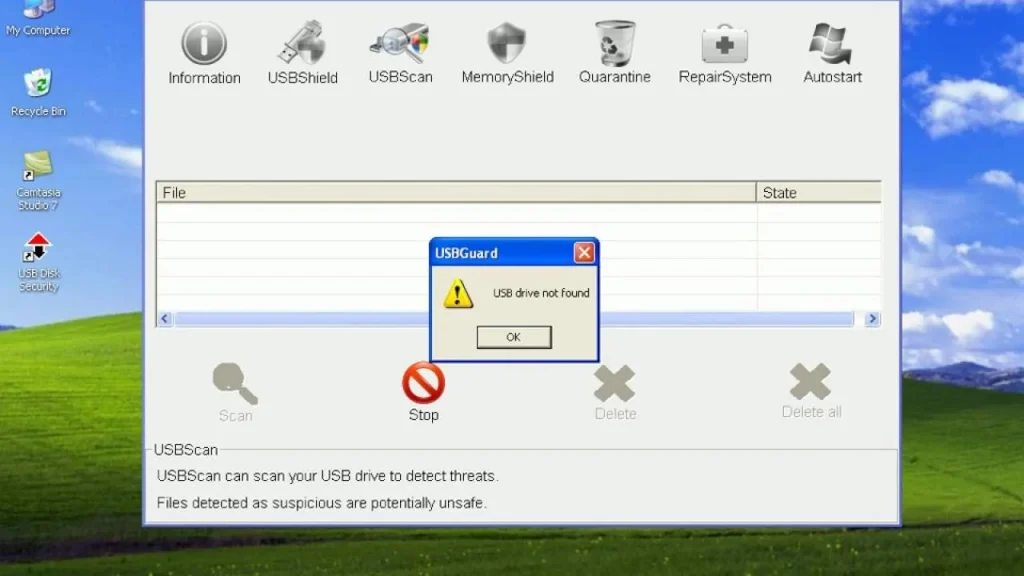Image resolution: width=1024 pixels, height=576 pixels.
Task: Click the Delete all icon
Action: point(810,381)
